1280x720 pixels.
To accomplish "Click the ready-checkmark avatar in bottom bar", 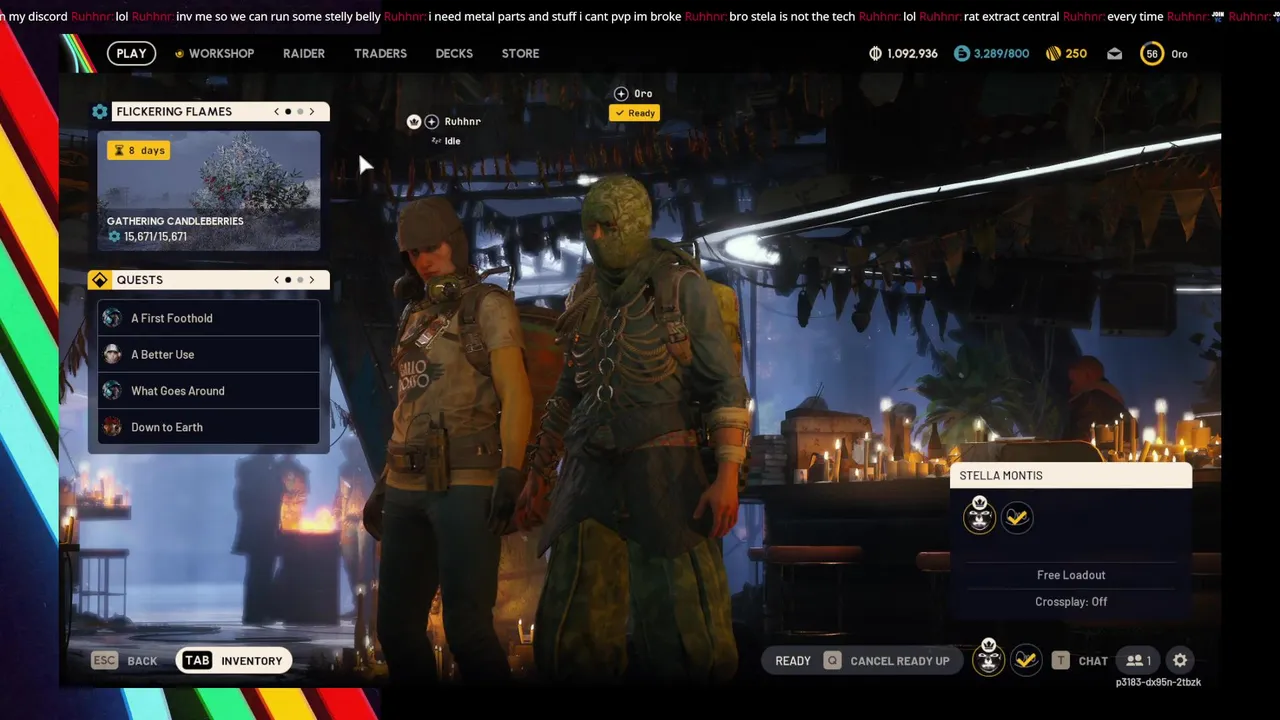I will point(1025,660).
